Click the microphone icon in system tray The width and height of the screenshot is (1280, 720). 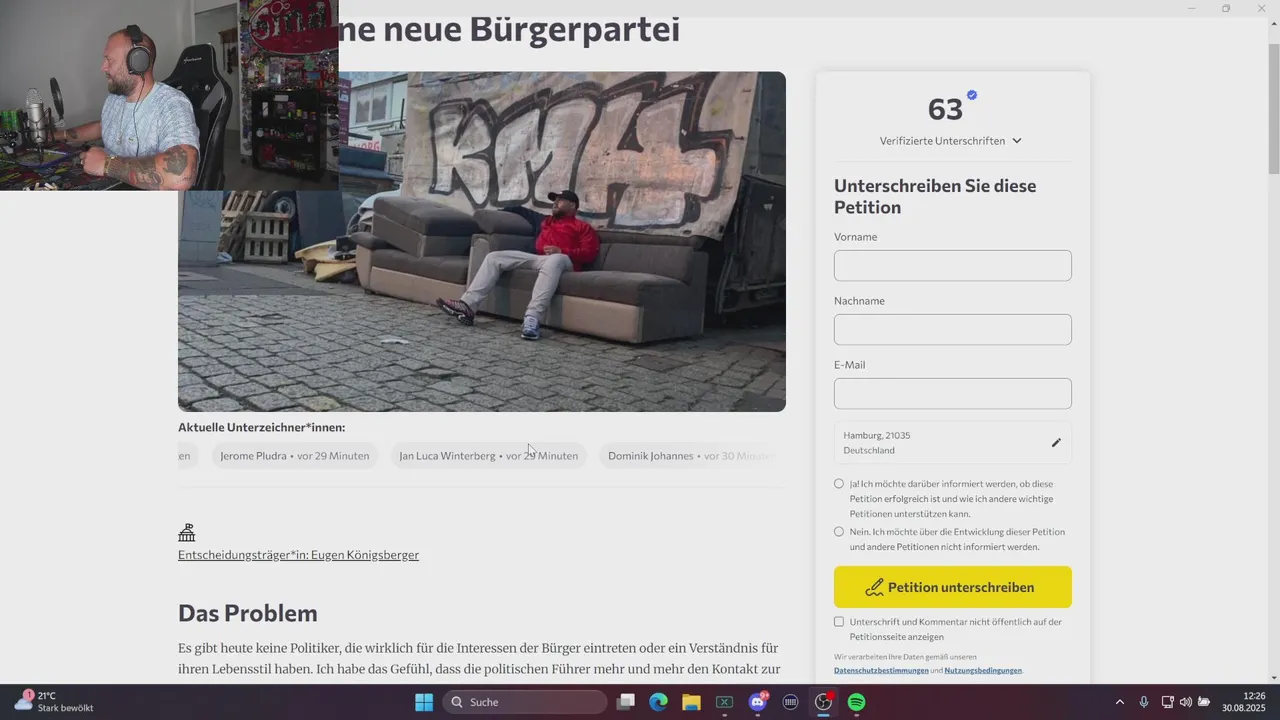(1143, 702)
